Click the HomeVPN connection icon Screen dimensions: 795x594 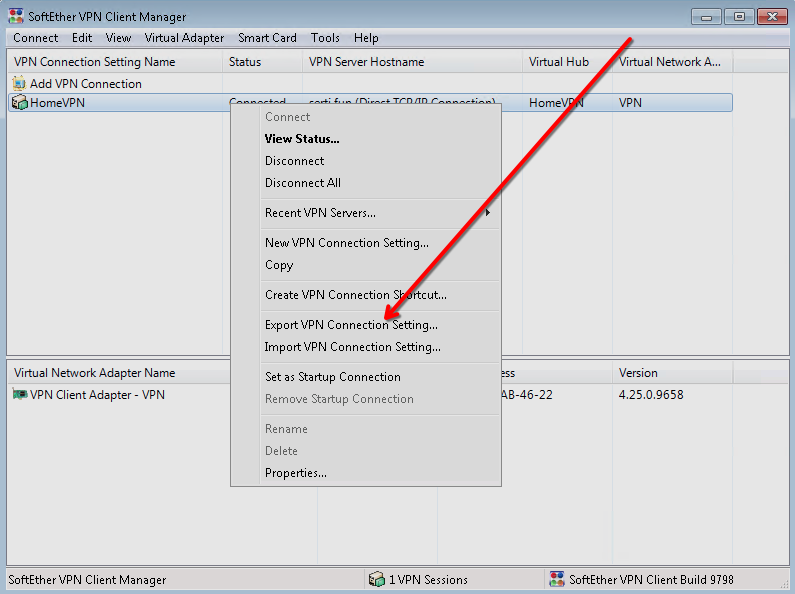[x=19, y=103]
